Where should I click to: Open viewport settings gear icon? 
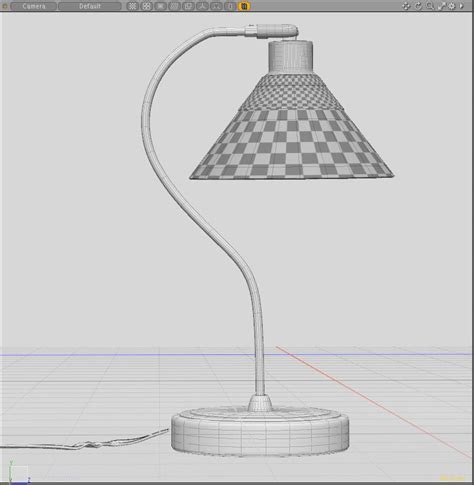click(452, 6)
